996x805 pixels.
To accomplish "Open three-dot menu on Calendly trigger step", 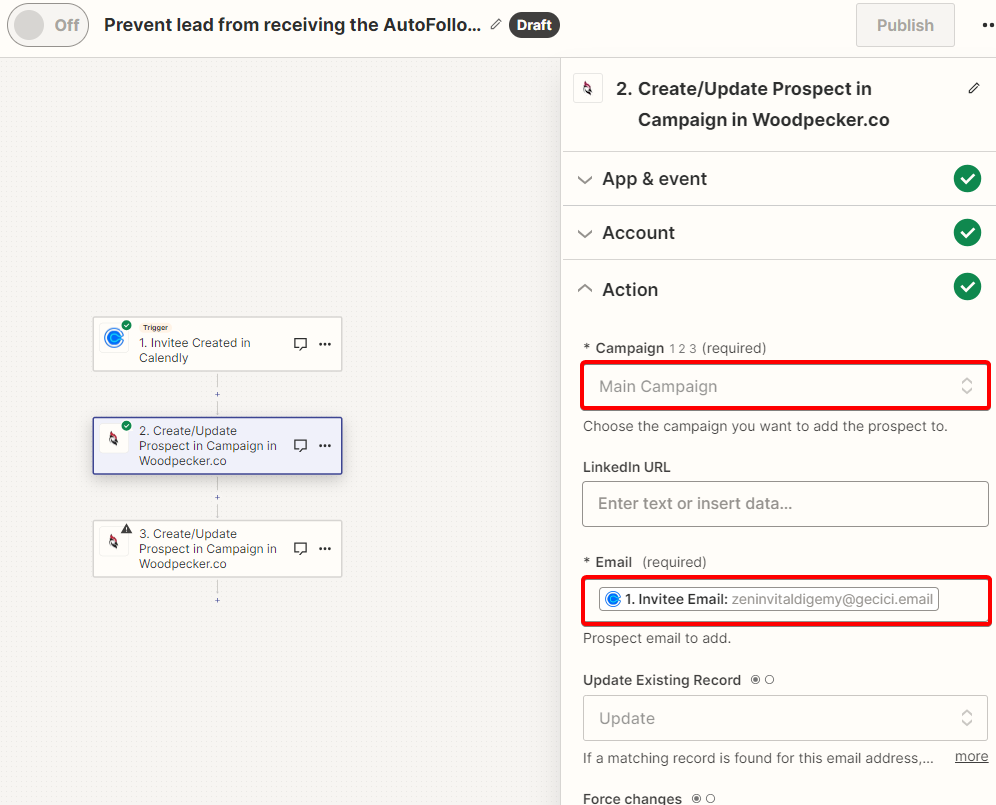I will (x=325, y=344).
